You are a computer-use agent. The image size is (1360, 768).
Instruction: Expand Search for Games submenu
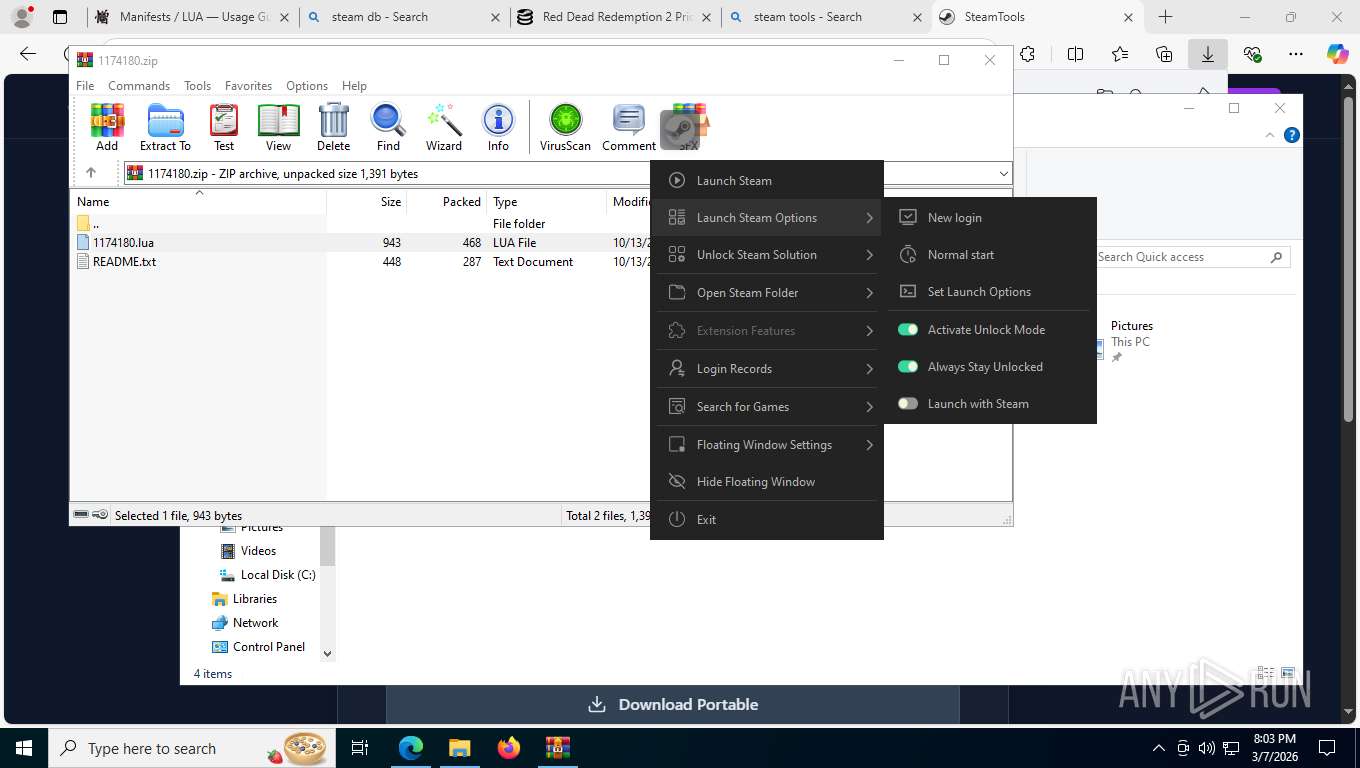(869, 407)
